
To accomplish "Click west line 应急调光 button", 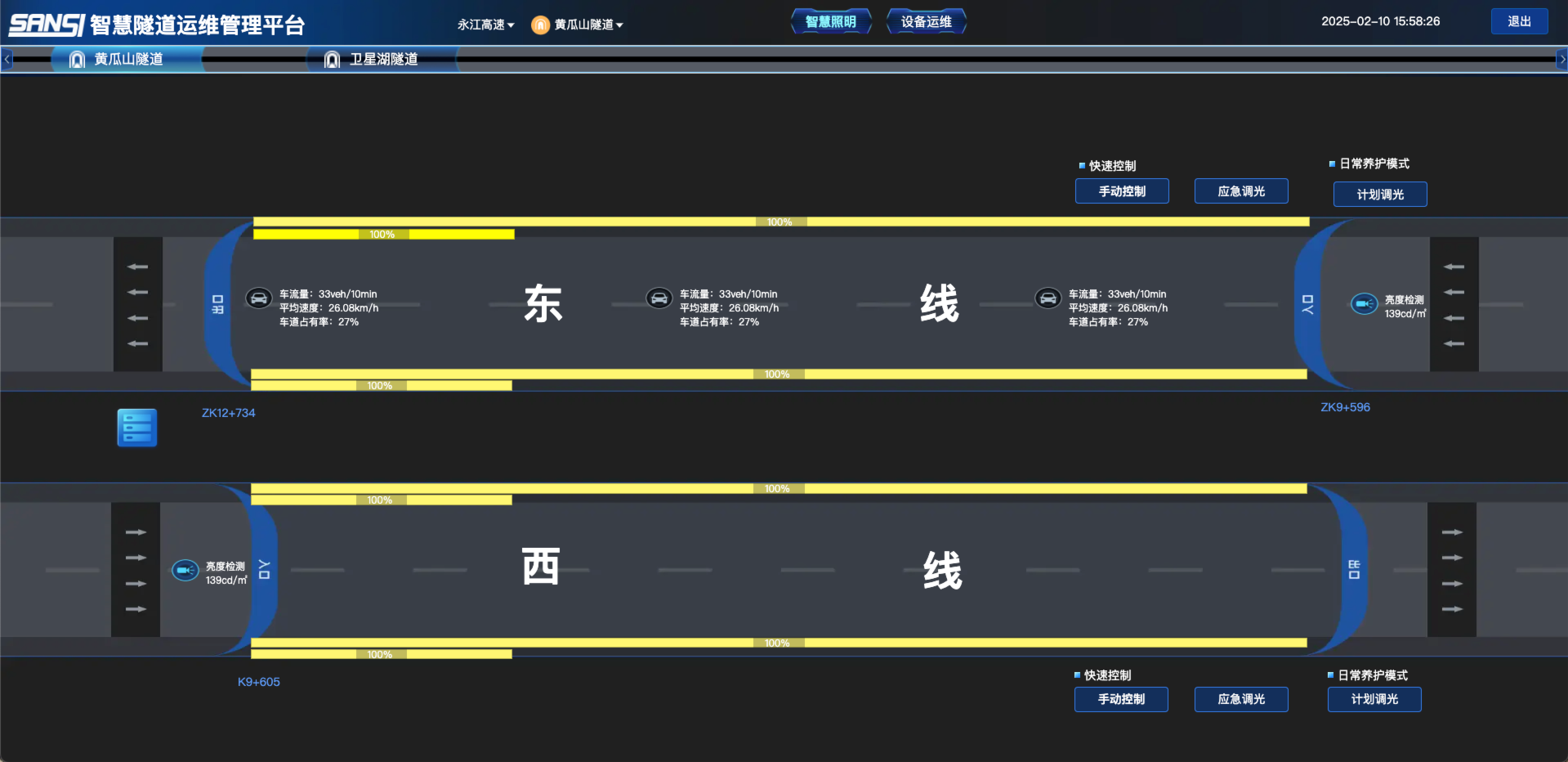I will (x=1241, y=699).
